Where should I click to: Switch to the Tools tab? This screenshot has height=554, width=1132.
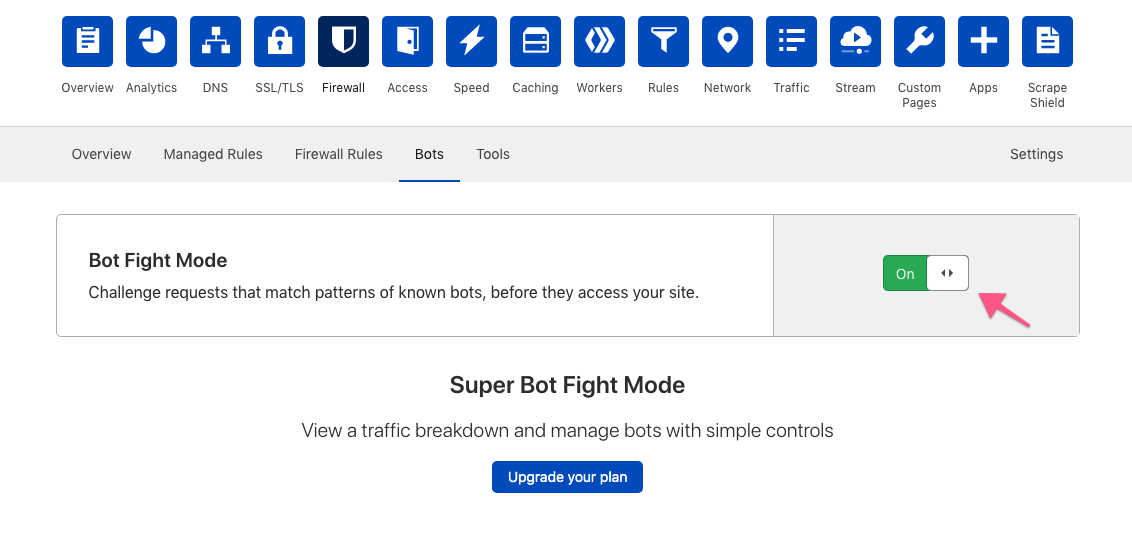tap(493, 154)
